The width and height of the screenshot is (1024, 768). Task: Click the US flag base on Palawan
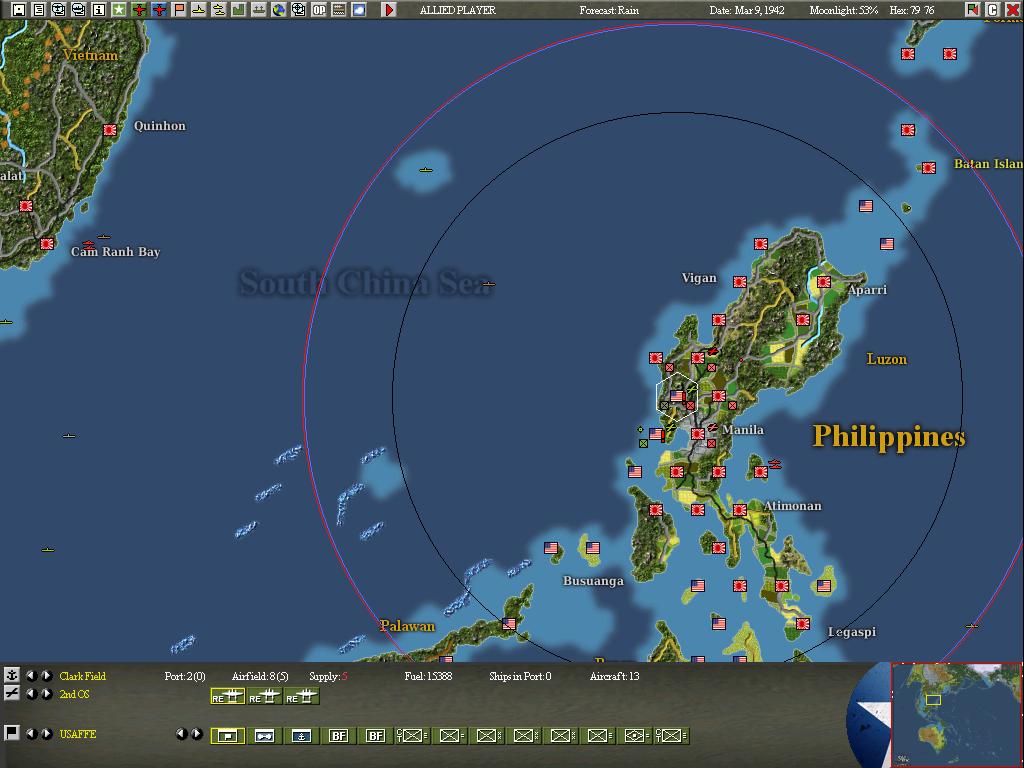coord(509,624)
